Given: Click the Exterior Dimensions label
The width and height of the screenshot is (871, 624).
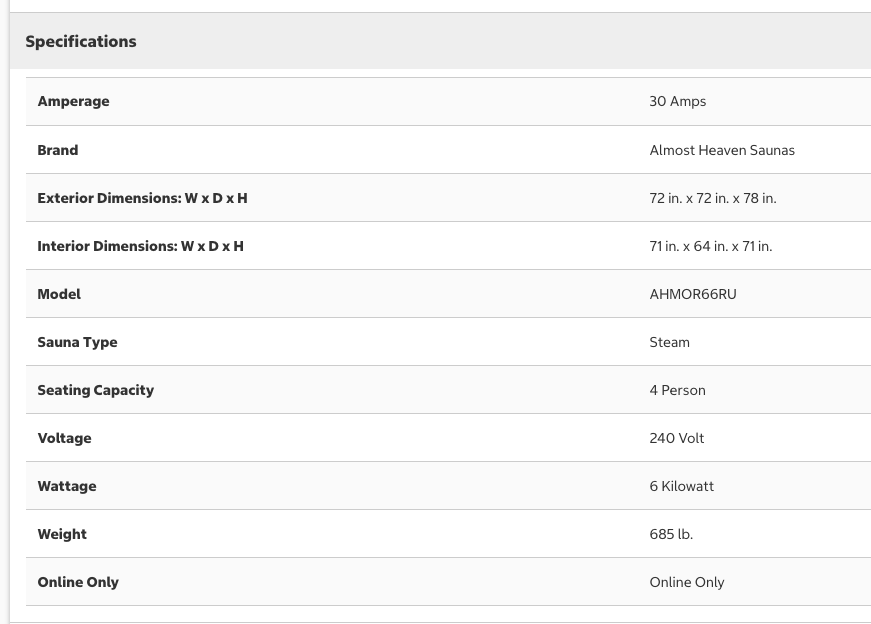Looking at the screenshot, I should click(x=142, y=198).
